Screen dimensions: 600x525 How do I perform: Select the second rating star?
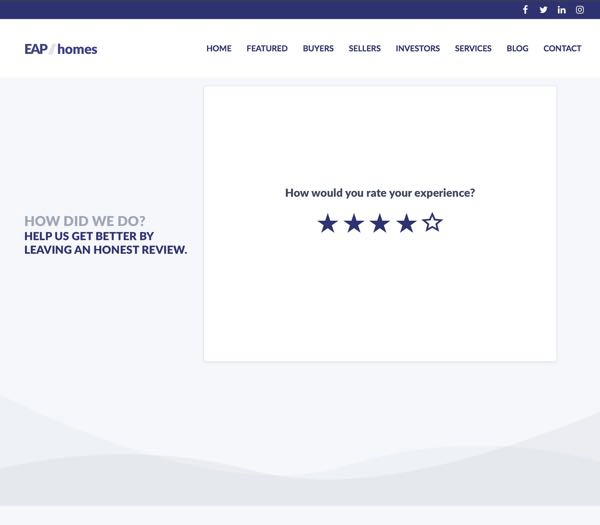point(354,223)
